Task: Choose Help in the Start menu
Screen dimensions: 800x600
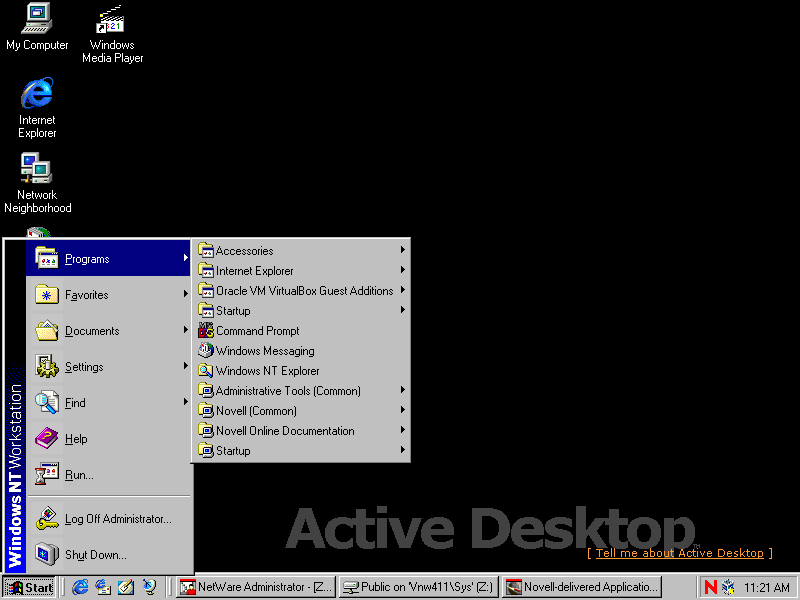Action: coord(109,439)
